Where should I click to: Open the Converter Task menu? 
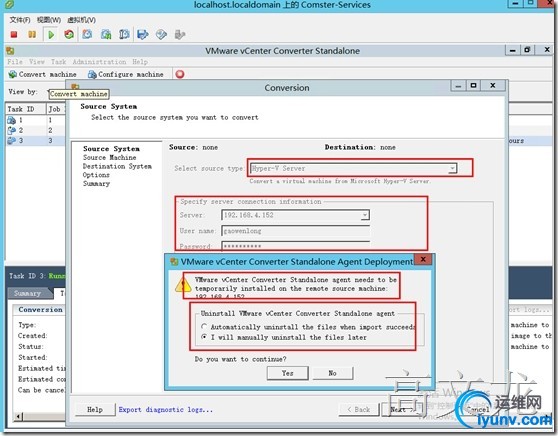coord(58,62)
